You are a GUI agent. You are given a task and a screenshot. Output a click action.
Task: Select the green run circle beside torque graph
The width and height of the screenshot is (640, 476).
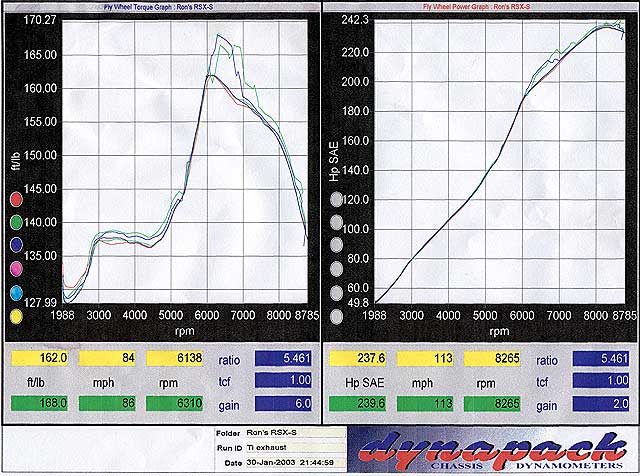point(17,221)
